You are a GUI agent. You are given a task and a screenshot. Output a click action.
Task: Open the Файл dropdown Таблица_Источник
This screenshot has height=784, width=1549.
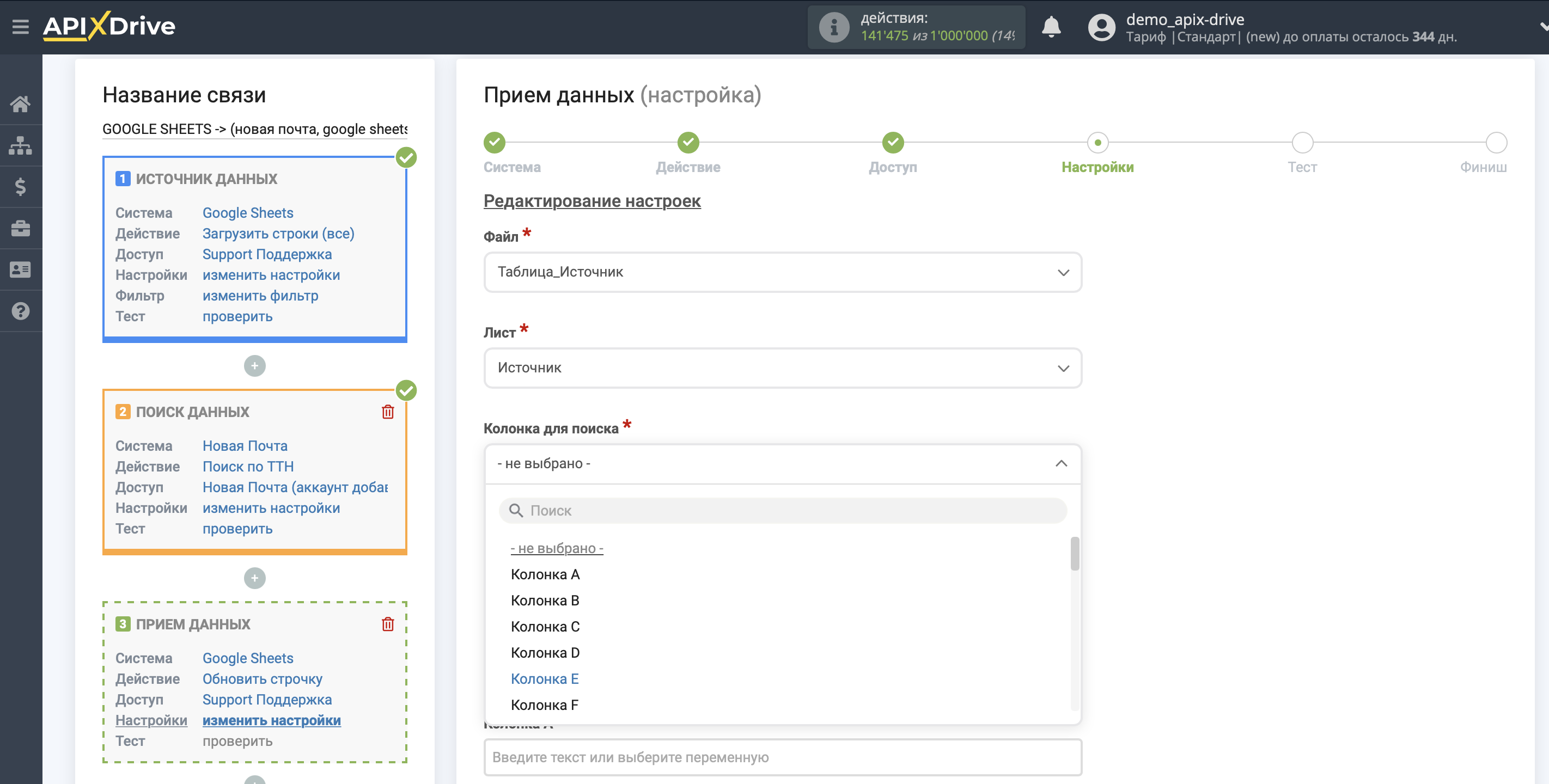point(782,272)
